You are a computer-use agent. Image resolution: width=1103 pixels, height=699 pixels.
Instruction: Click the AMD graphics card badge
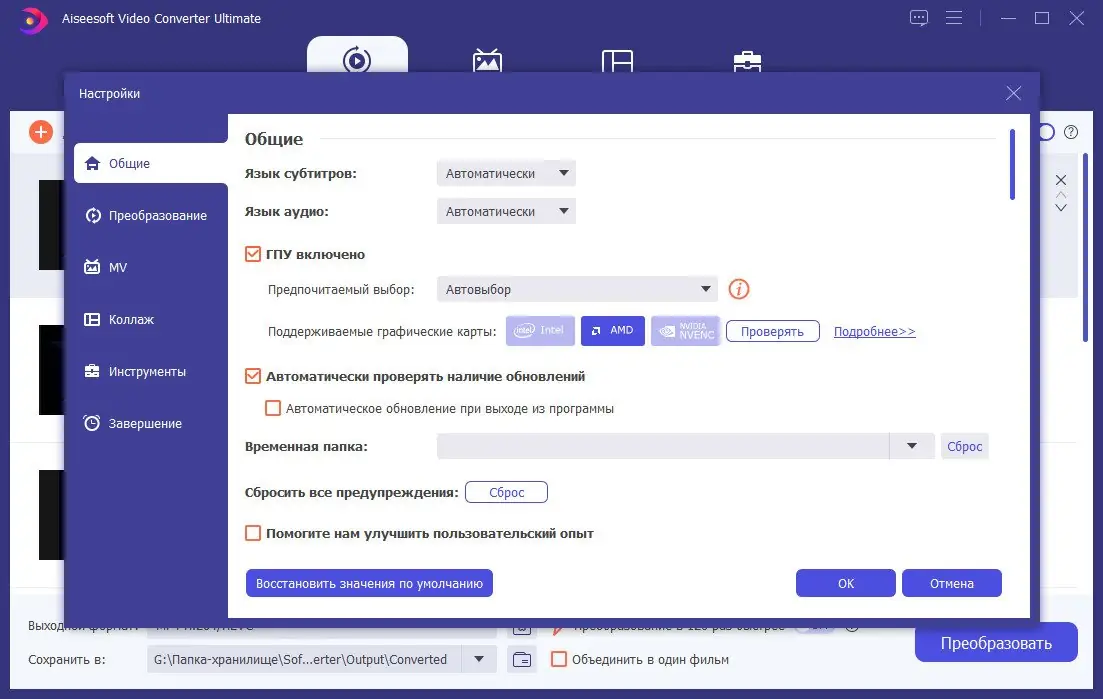[613, 331]
